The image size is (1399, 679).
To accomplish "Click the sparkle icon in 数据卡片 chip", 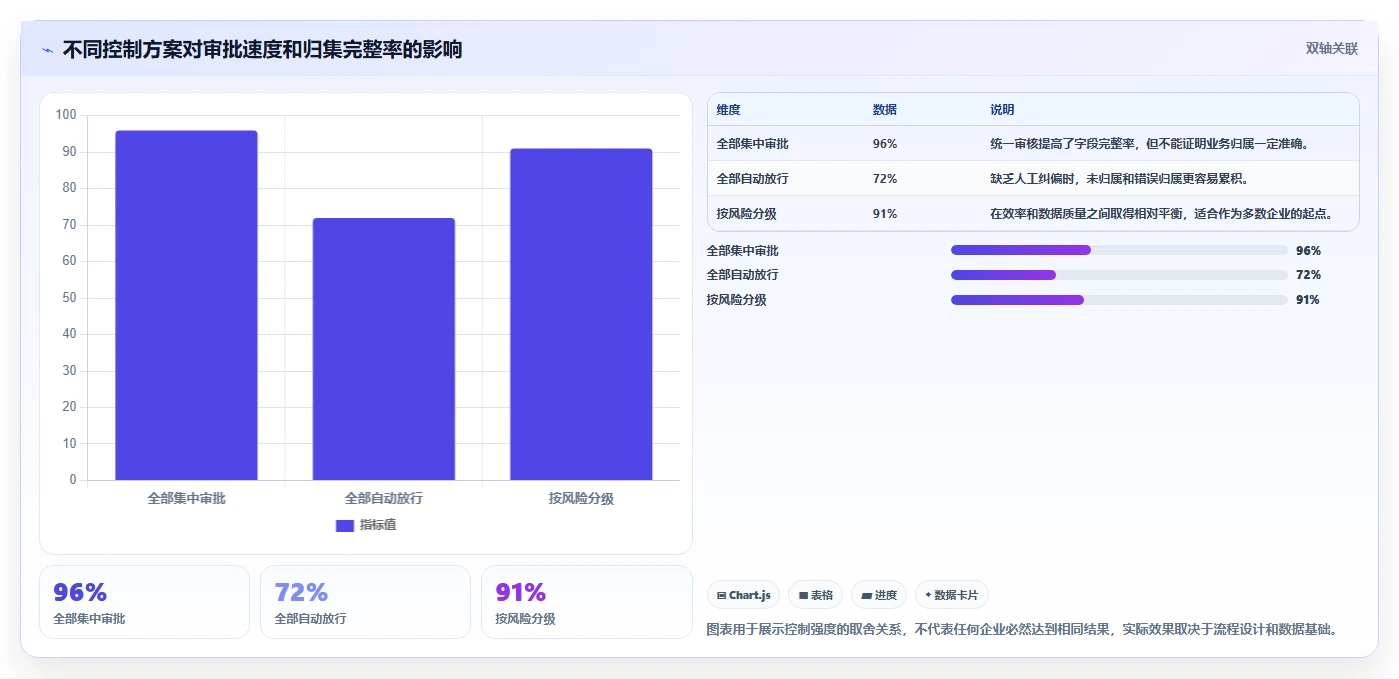I will [928, 595].
